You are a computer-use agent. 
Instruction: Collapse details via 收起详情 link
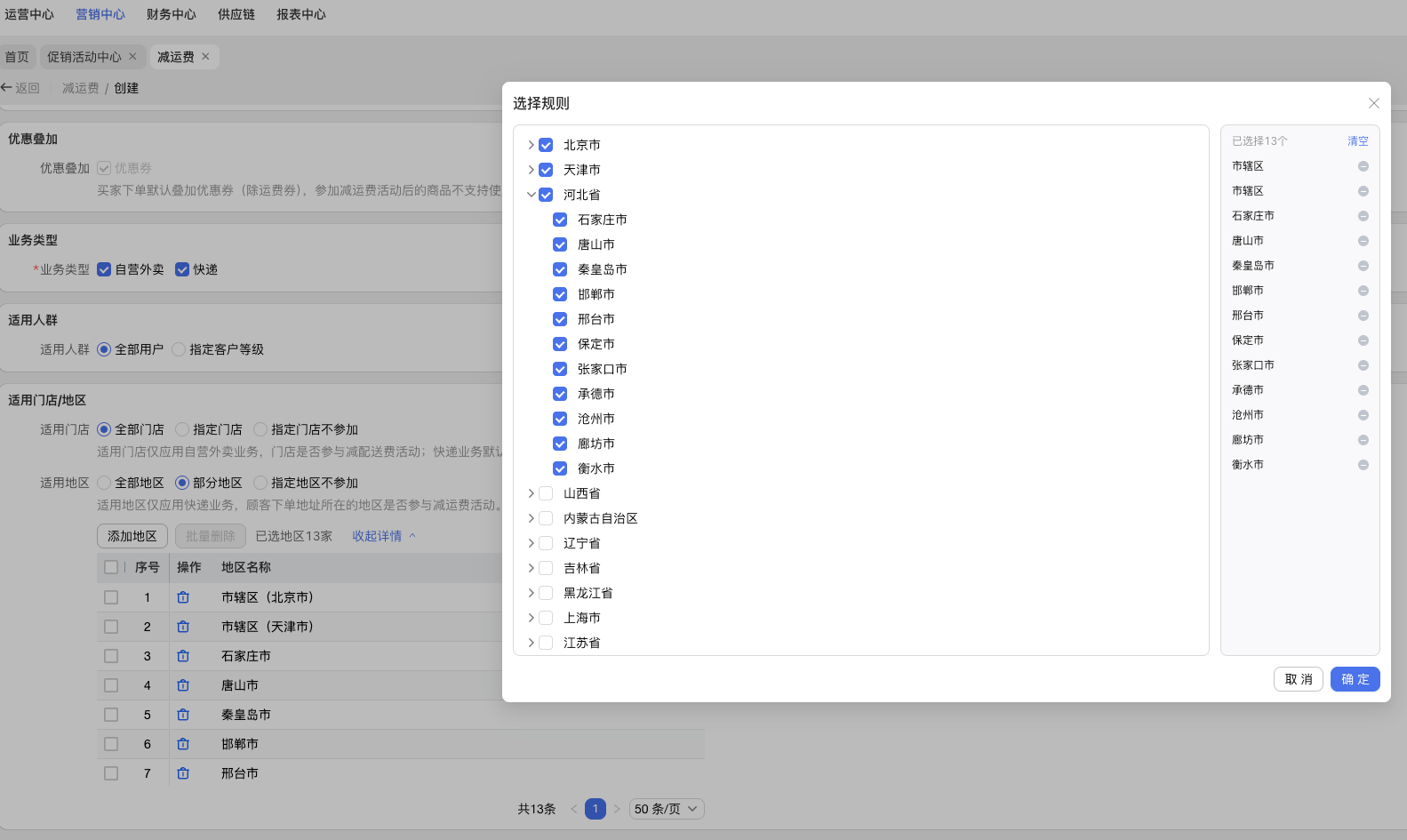pyautogui.click(x=384, y=536)
